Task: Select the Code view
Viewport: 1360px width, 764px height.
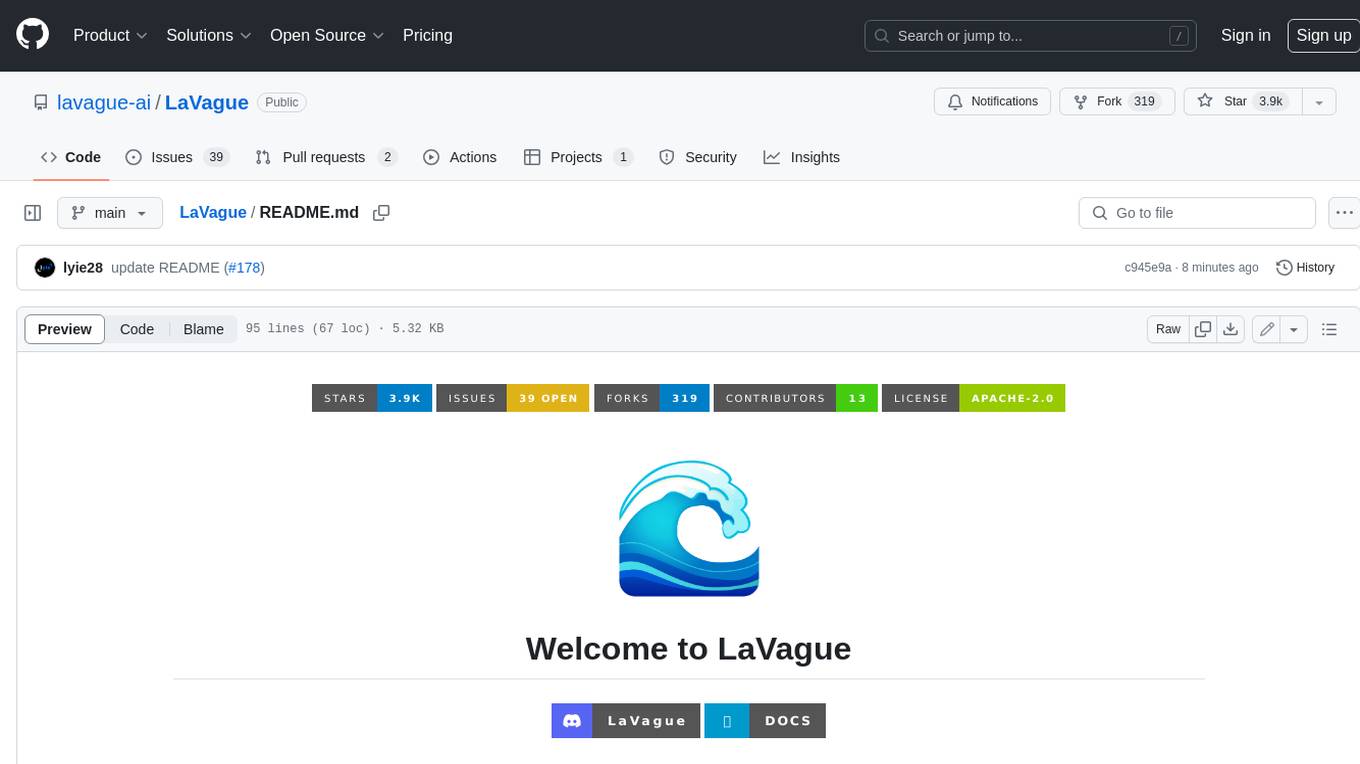Action: [137, 329]
